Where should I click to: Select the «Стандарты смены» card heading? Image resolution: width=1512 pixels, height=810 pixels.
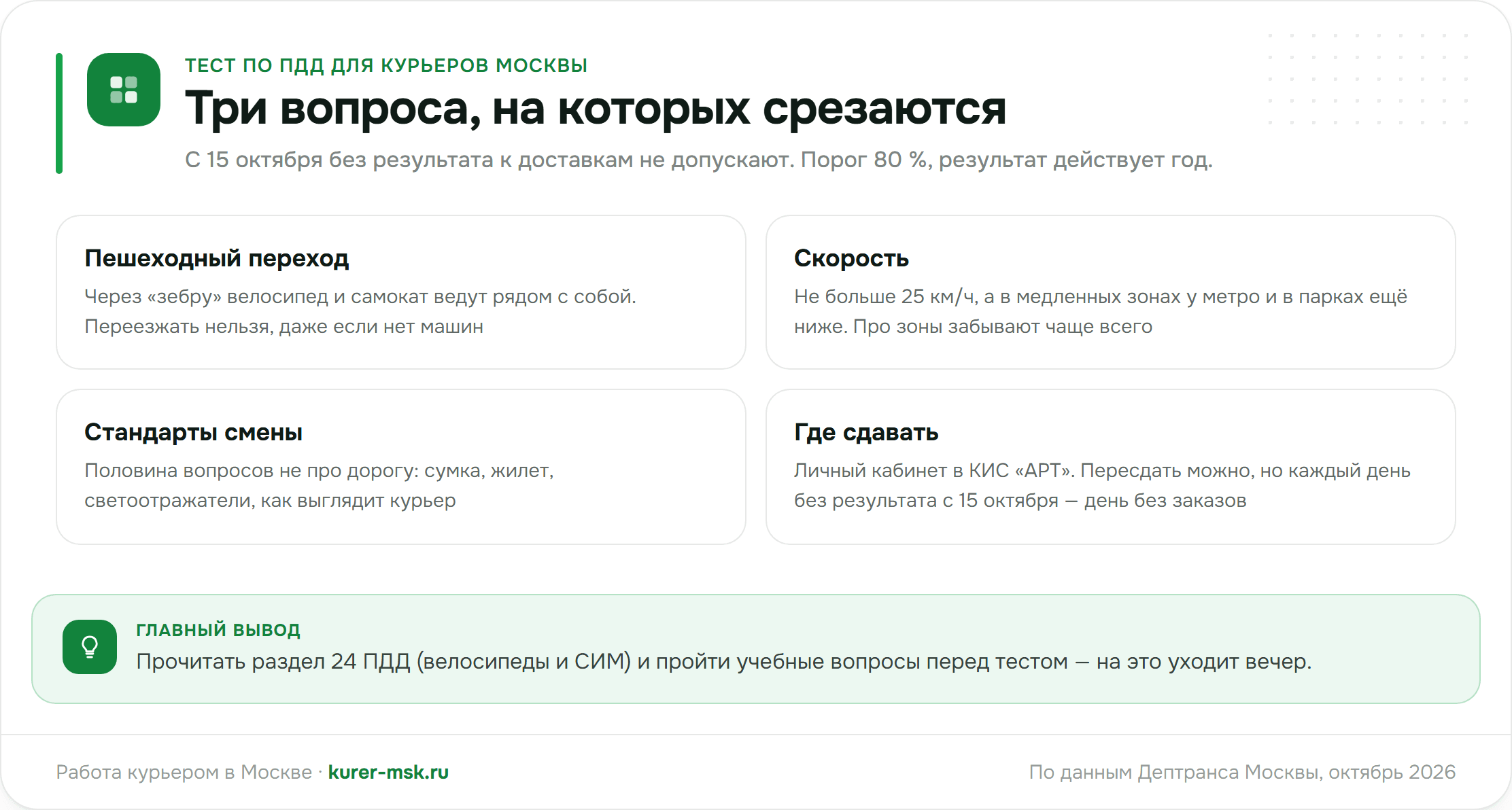point(194,432)
